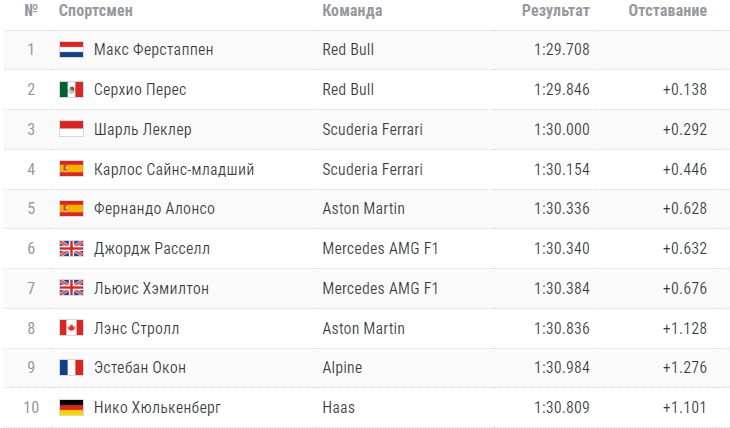This screenshot has height=428, width=730.
Task: Select the Отставание column header
Action: tap(668, 10)
